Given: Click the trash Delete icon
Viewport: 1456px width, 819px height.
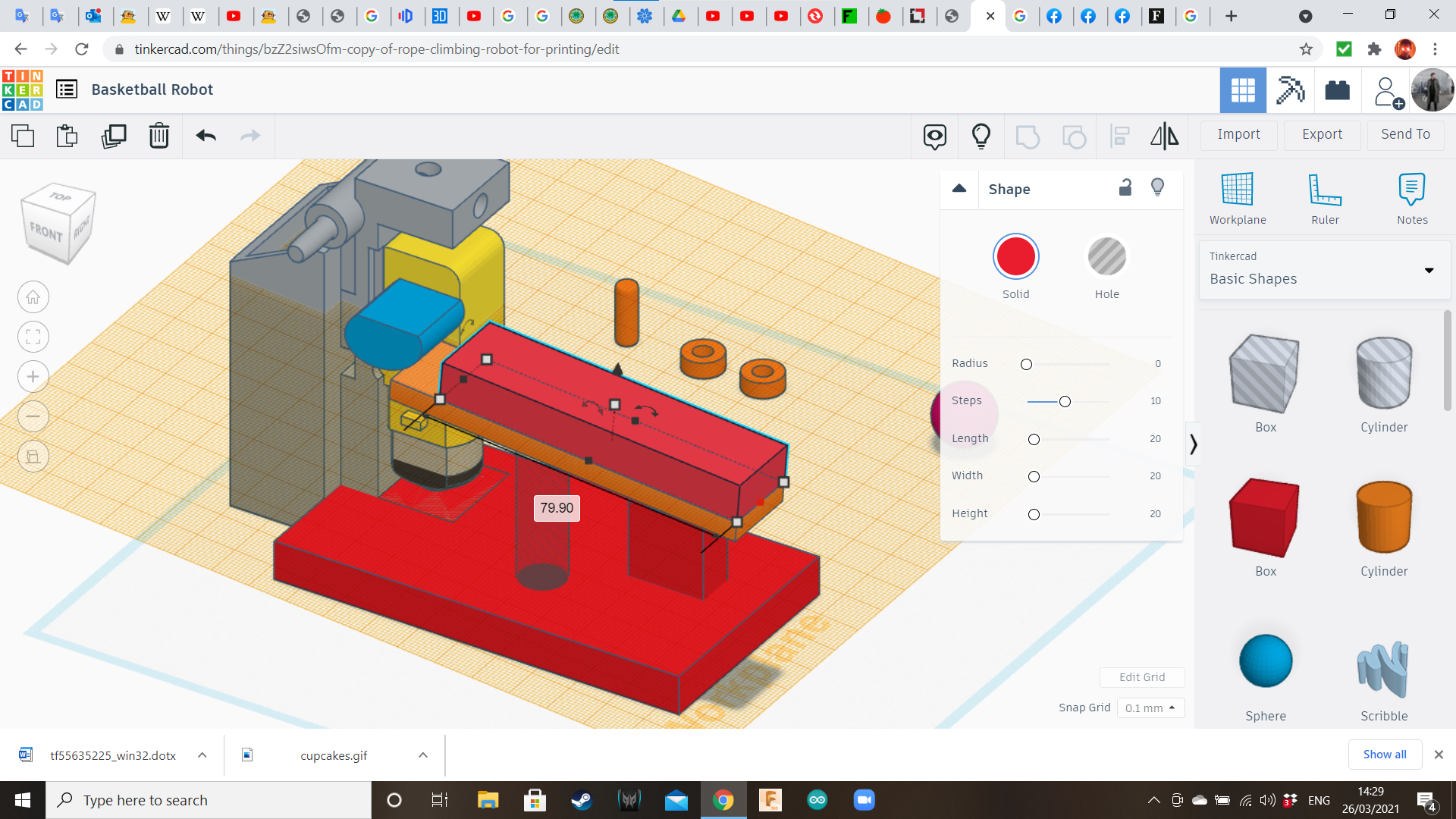Looking at the screenshot, I should (x=158, y=136).
